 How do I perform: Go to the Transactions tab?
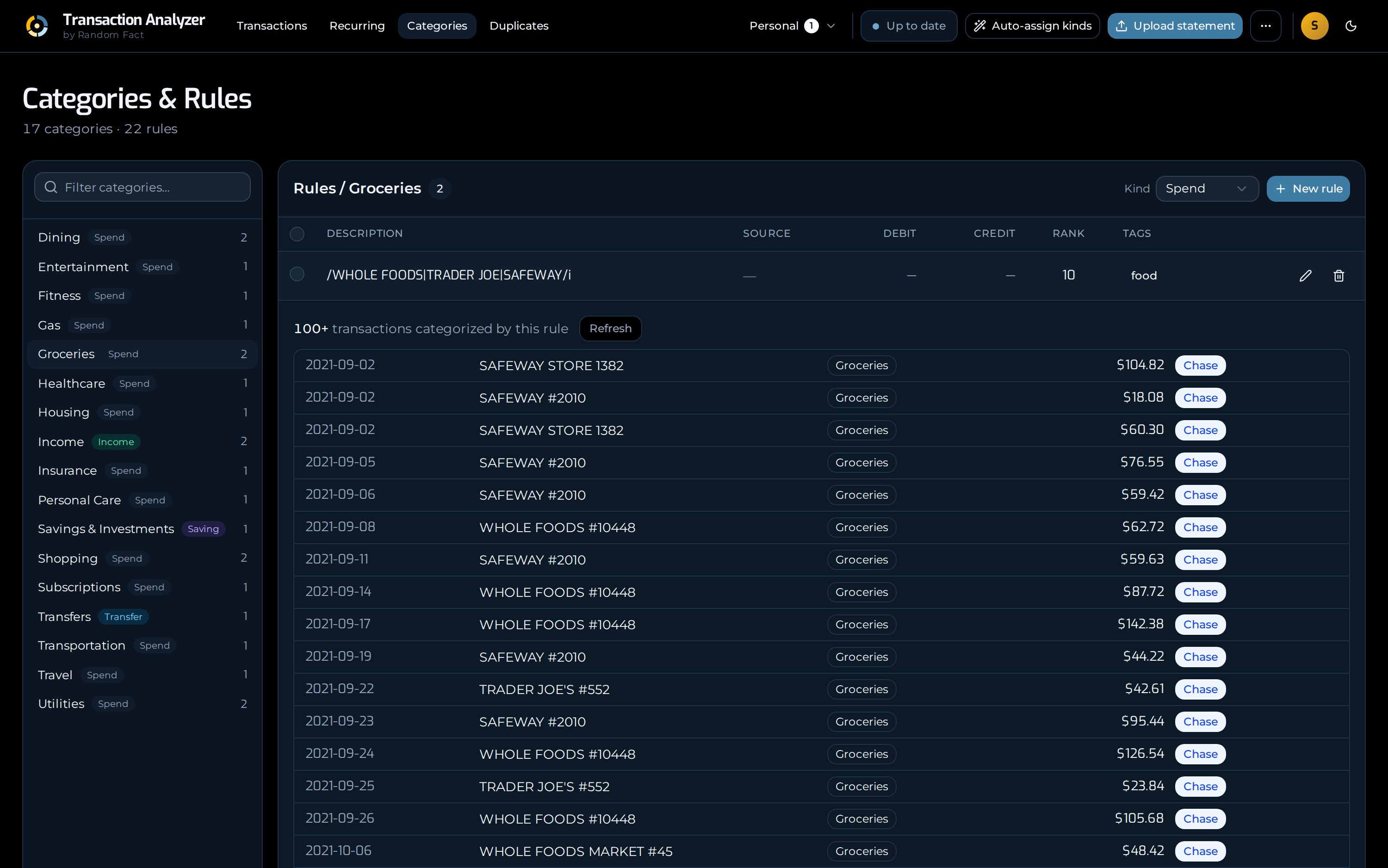(x=272, y=26)
